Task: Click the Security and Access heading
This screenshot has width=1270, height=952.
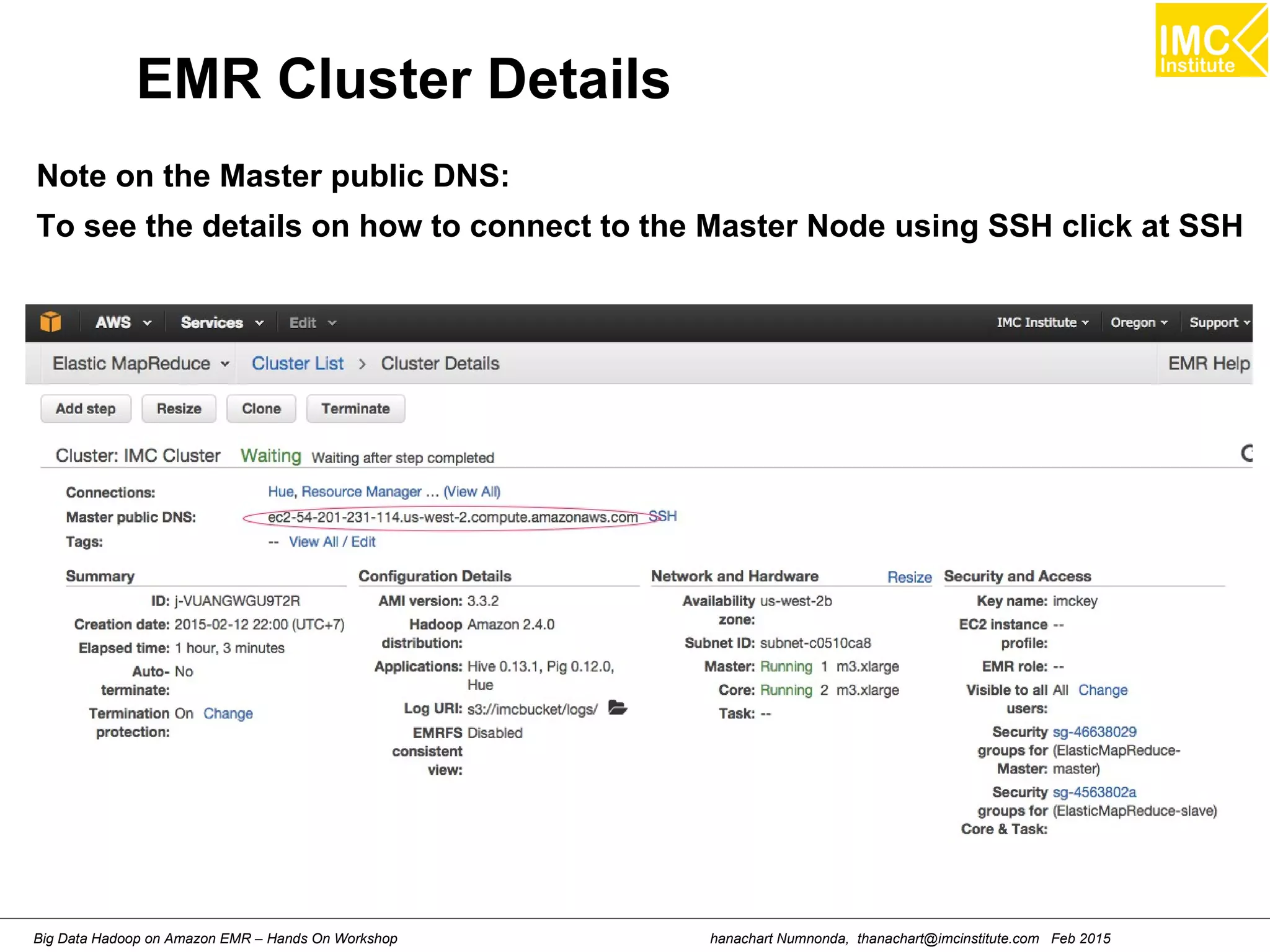Action: (1017, 576)
